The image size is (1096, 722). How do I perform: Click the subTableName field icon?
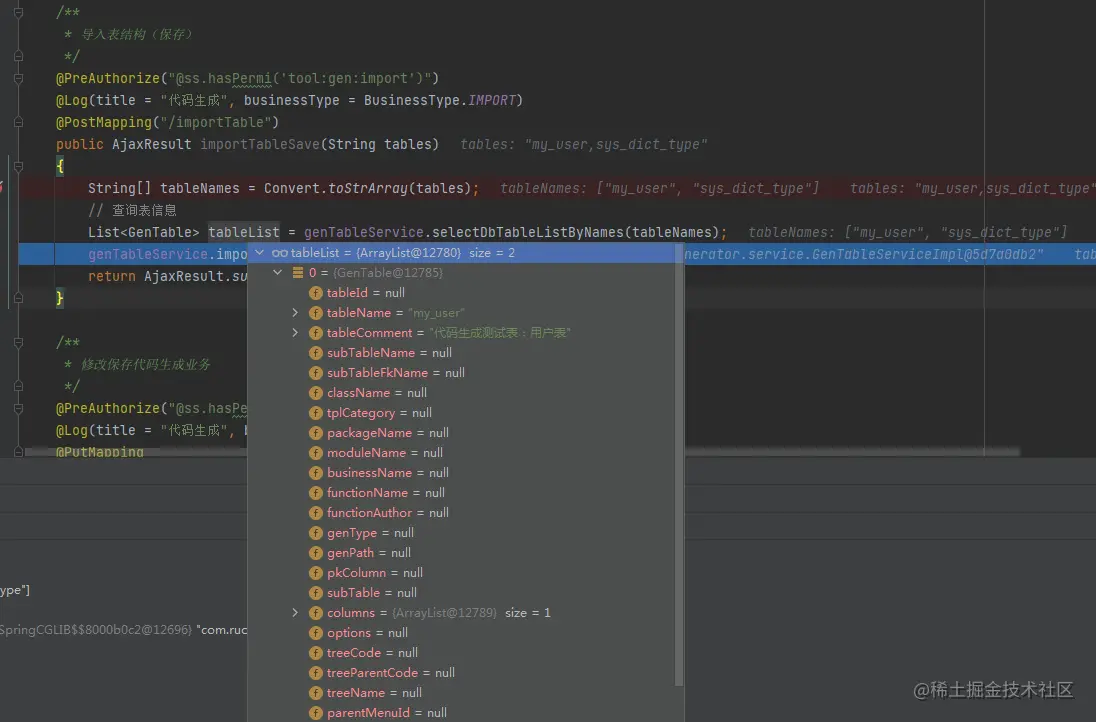pos(316,353)
